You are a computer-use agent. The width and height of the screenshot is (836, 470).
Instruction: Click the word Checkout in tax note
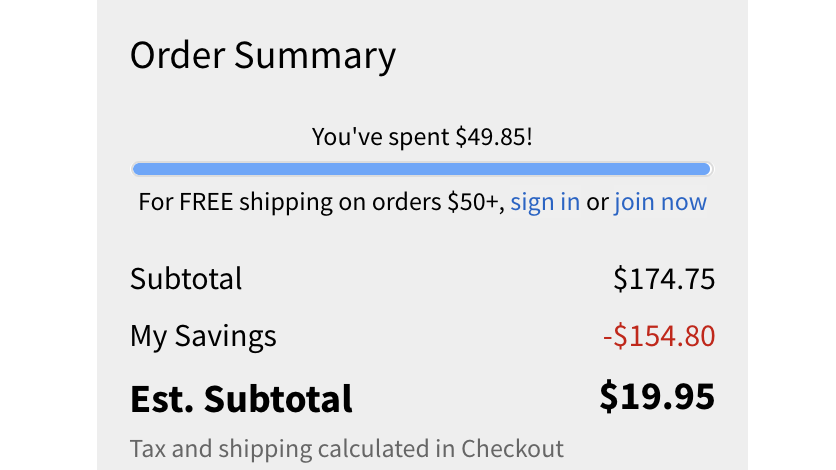[x=512, y=448]
